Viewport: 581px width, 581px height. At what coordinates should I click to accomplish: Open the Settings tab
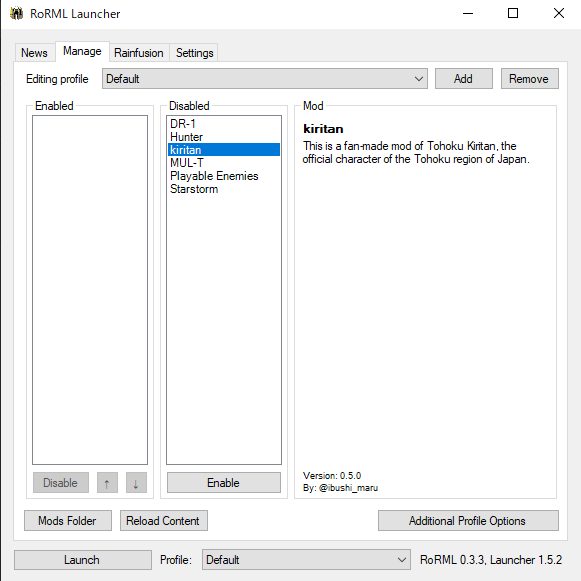195,53
